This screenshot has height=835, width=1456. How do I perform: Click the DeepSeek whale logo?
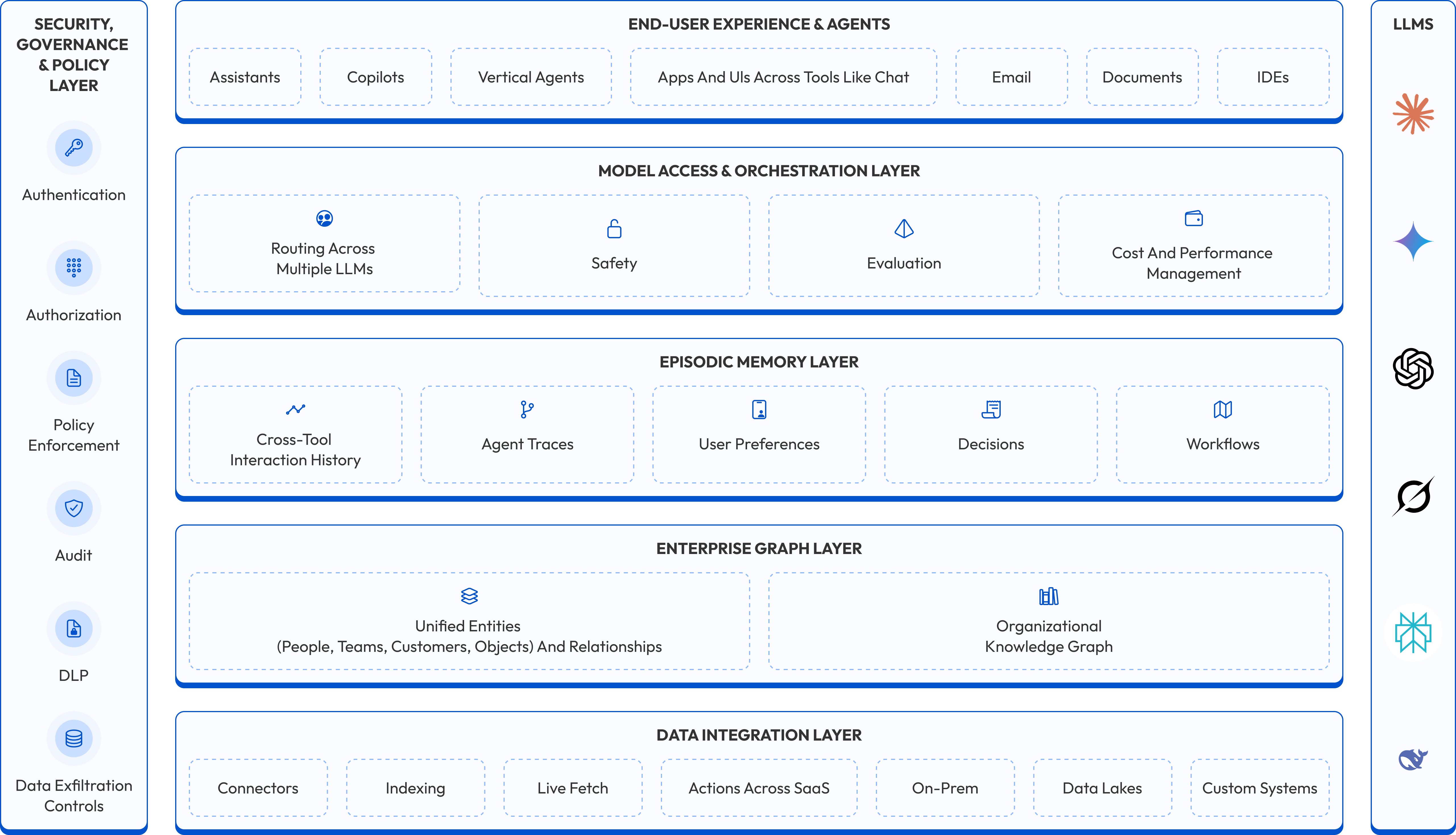pyautogui.click(x=1413, y=759)
